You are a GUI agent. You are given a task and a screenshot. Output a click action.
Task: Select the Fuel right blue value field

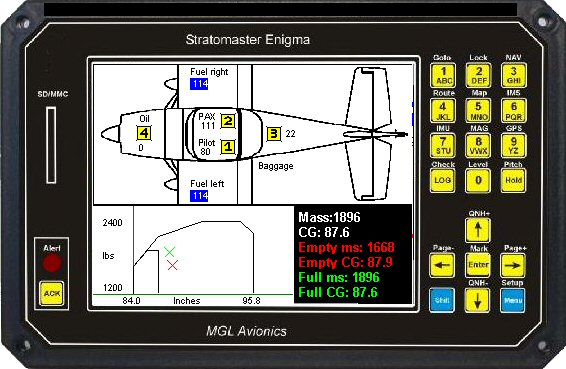click(199, 84)
